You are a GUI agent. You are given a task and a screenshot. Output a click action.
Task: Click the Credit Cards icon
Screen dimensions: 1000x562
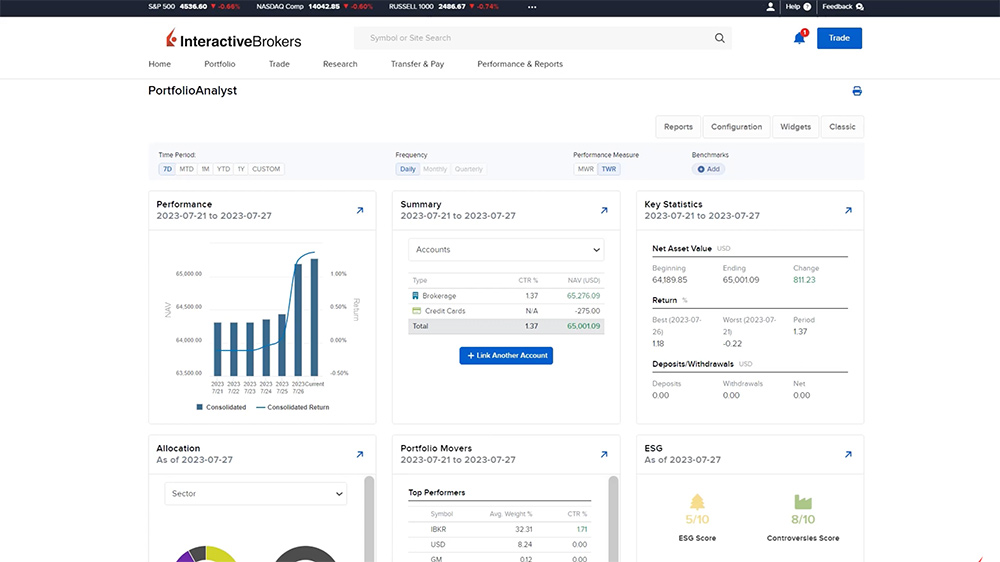[416, 311]
